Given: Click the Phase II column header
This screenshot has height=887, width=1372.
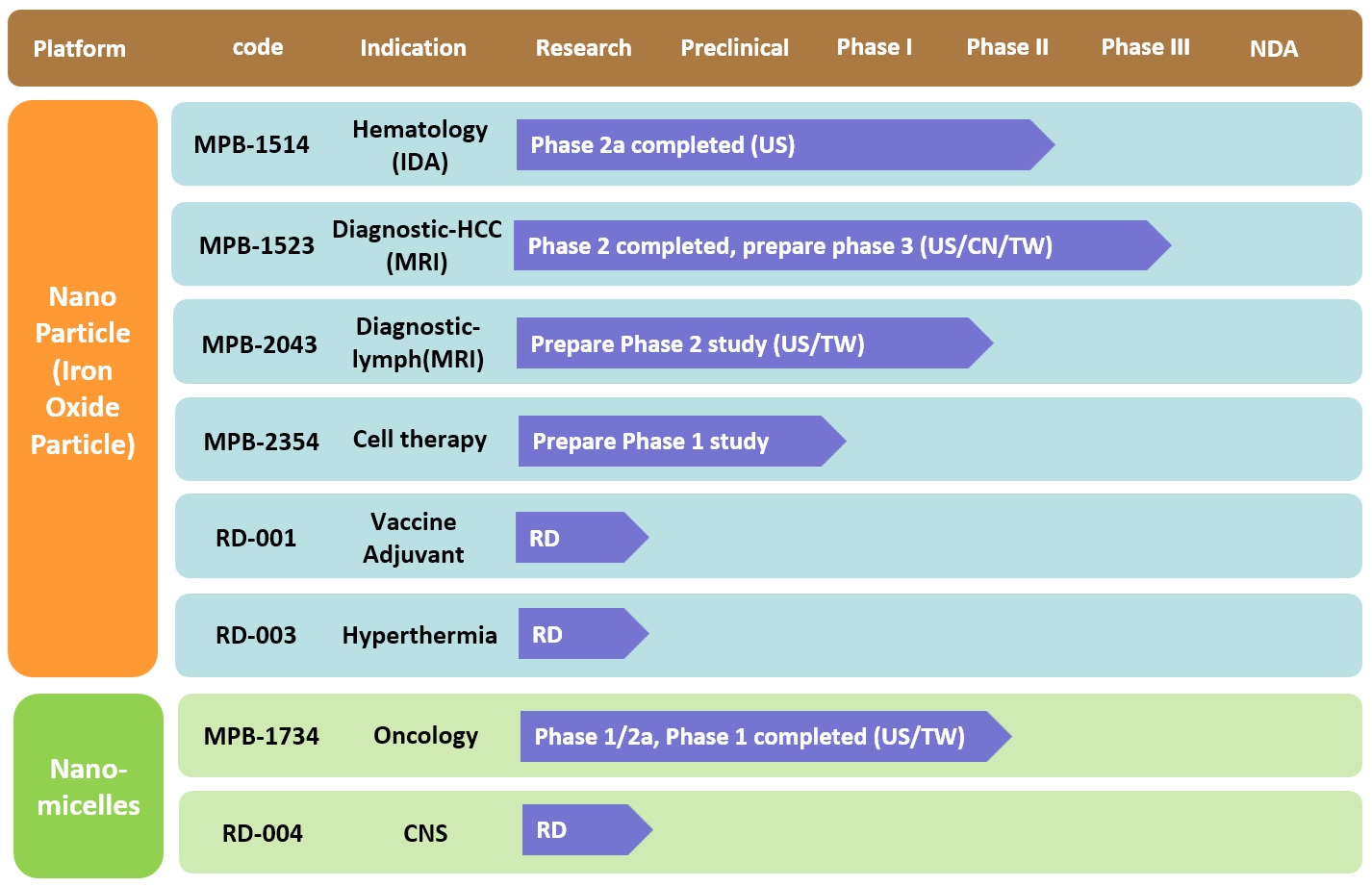Looking at the screenshot, I should [x=1006, y=47].
